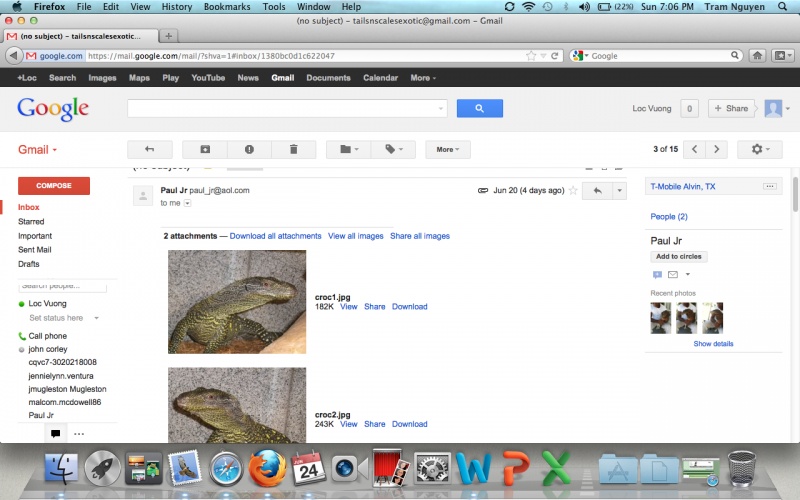Open a new tab with the plus button

pyautogui.click(x=168, y=36)
